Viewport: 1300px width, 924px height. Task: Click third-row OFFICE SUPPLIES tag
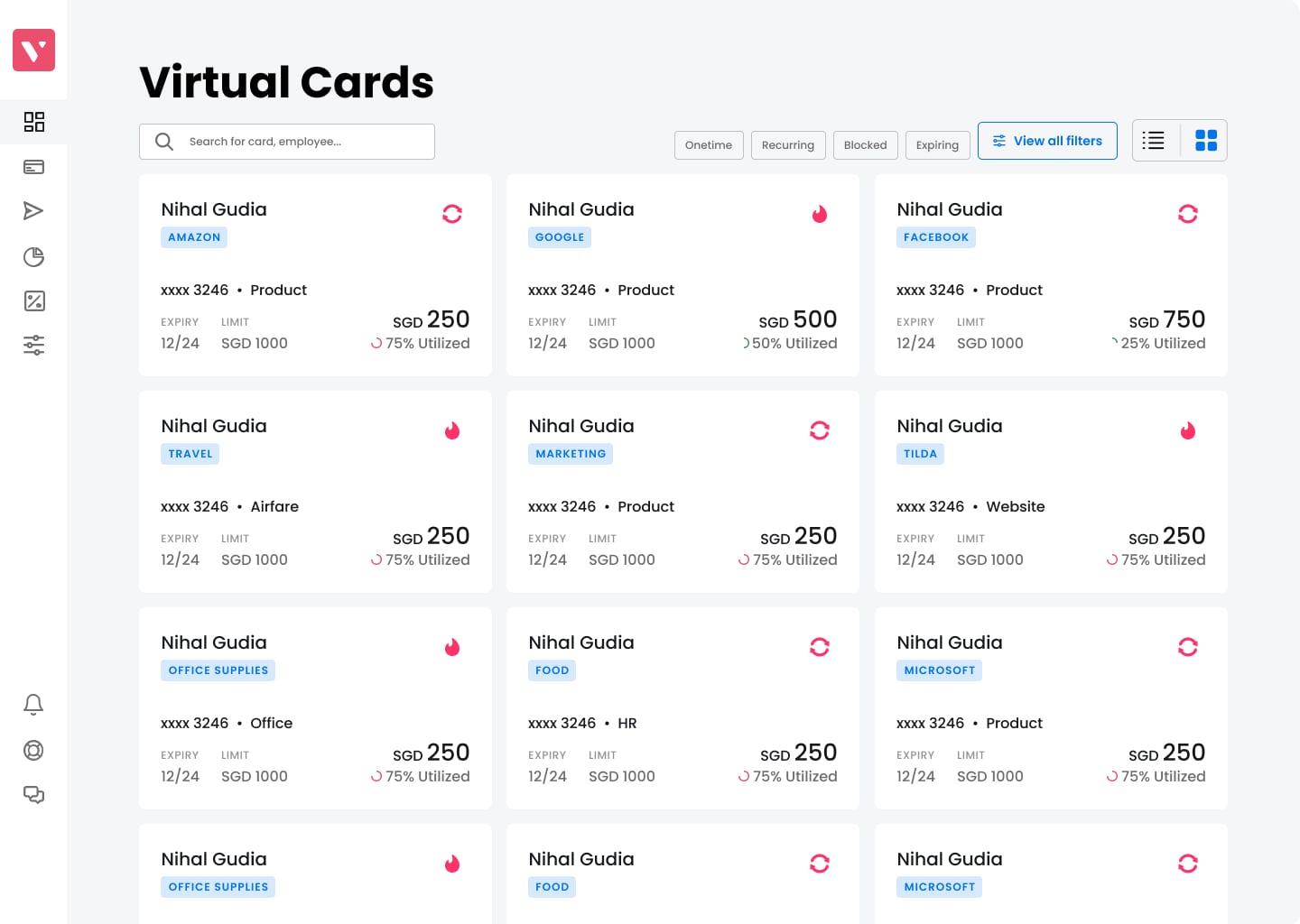point(218,670)
